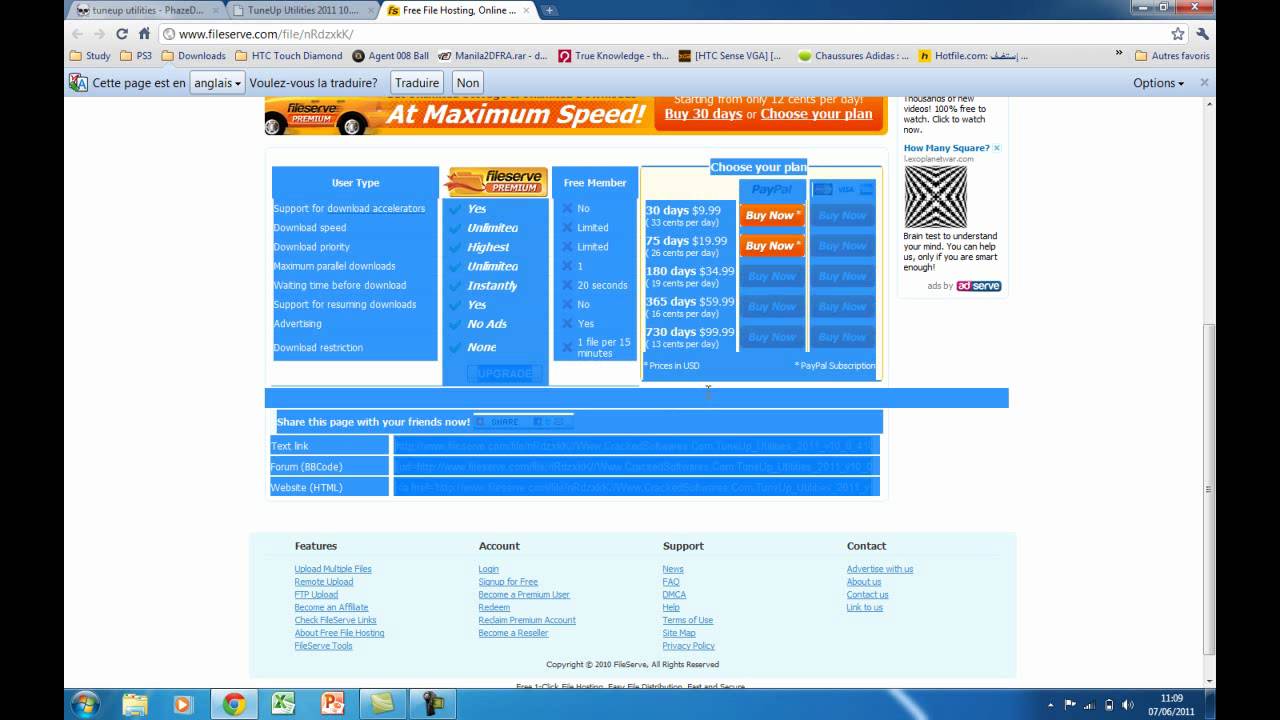This screenshot has height=720, width=1280.
Task: Click the Website (HTML) link field
Action: [634, 487]
